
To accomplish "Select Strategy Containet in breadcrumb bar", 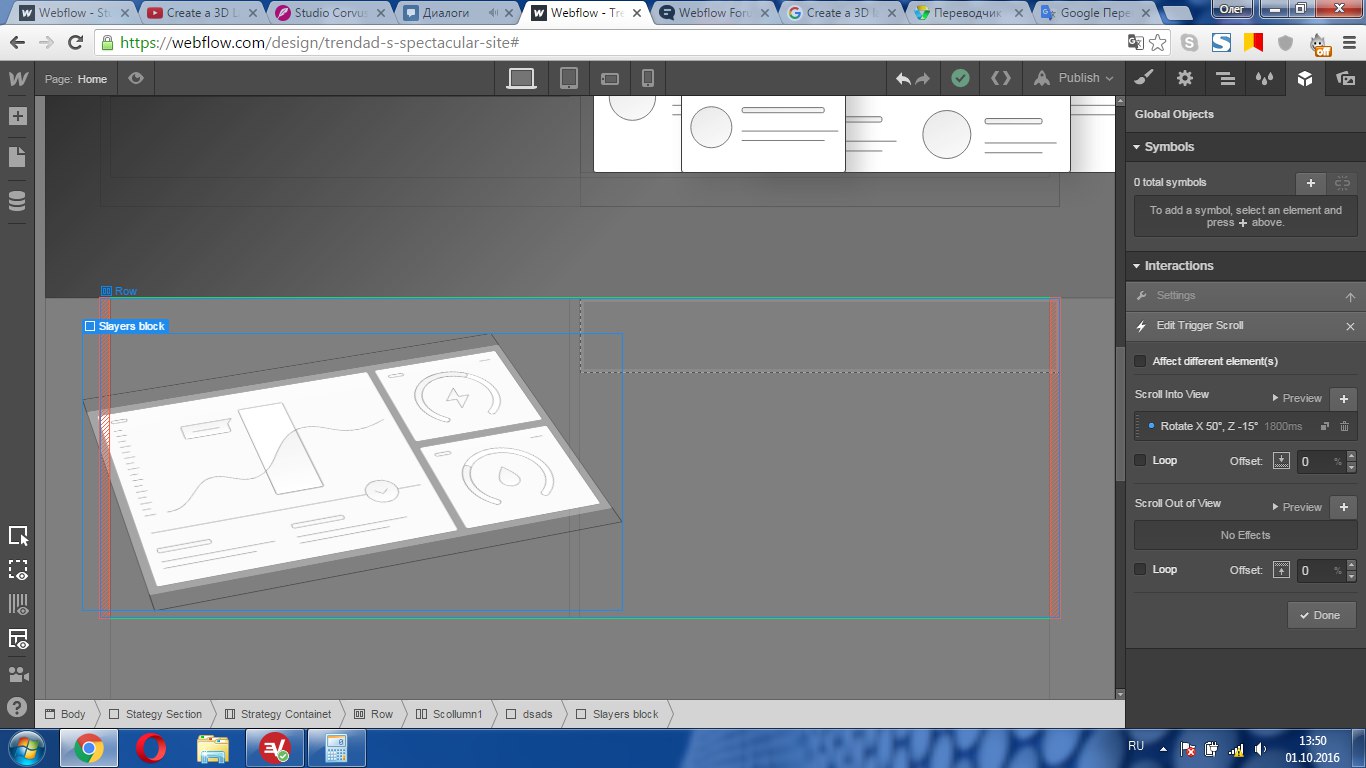I will pos(277,714).
